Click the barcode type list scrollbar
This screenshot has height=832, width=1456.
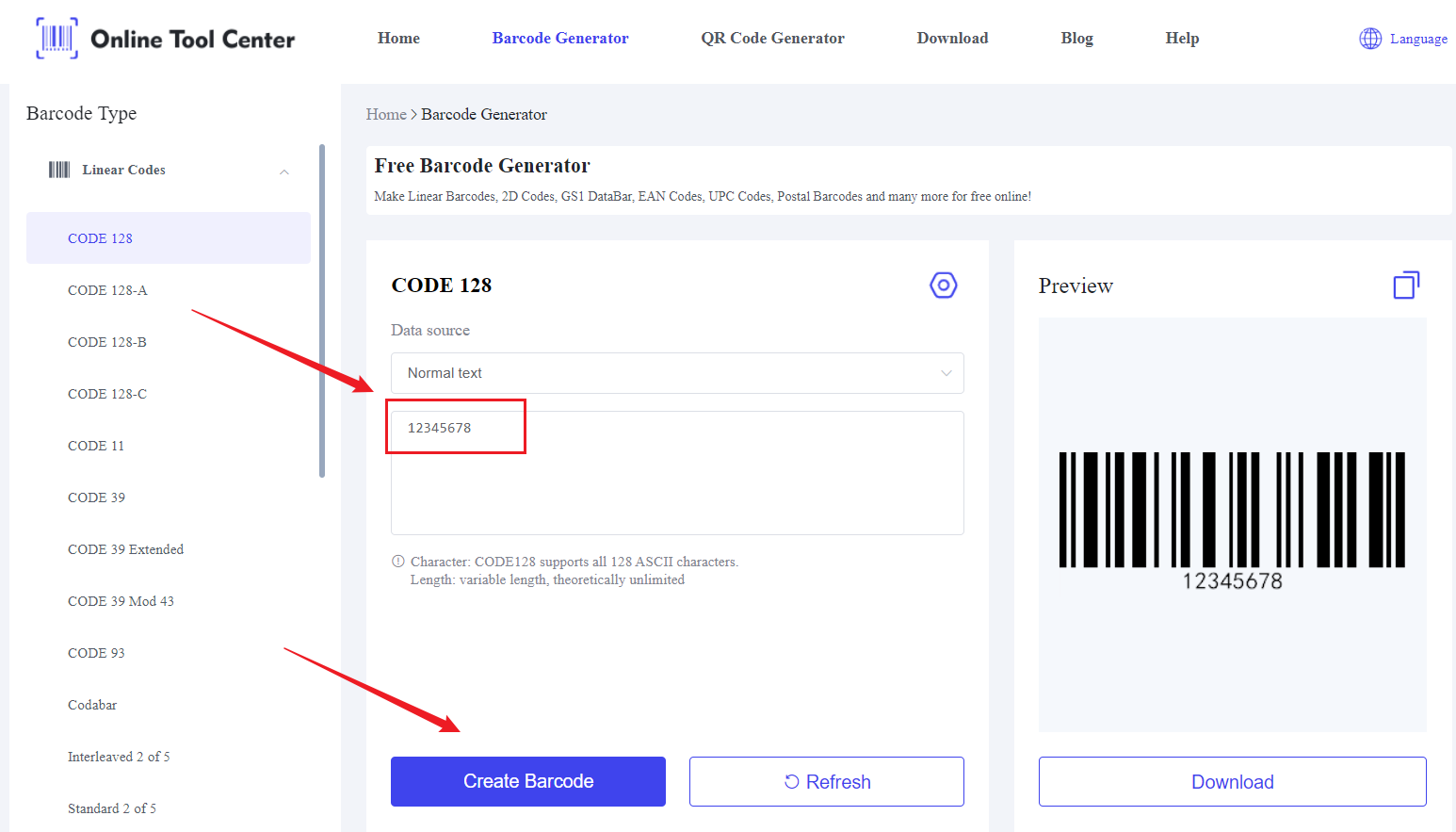pos(322,311)
